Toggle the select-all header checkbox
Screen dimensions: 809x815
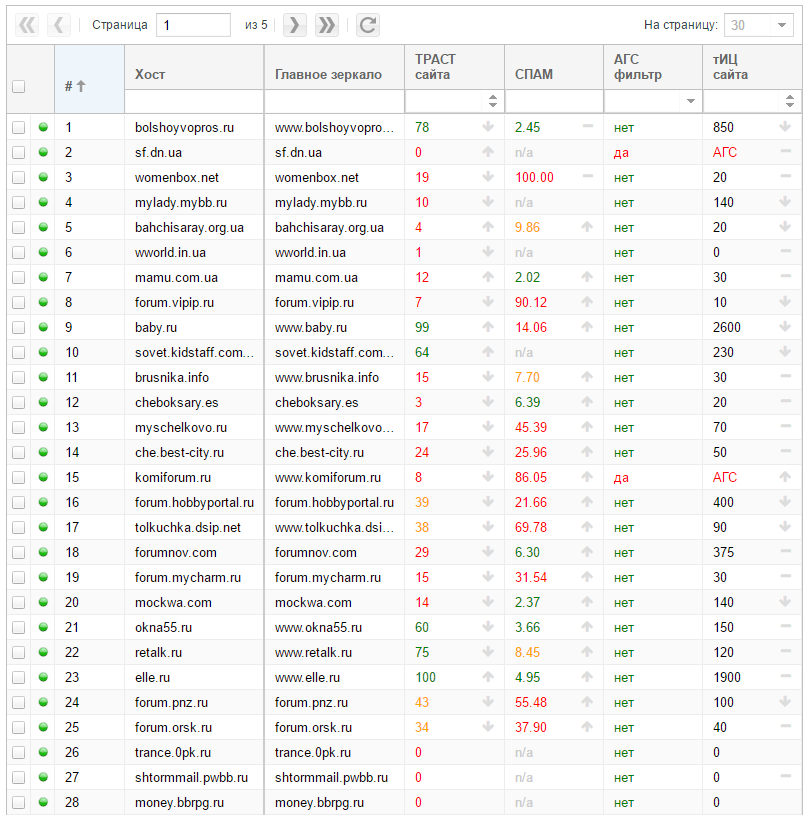coord(19,86)
